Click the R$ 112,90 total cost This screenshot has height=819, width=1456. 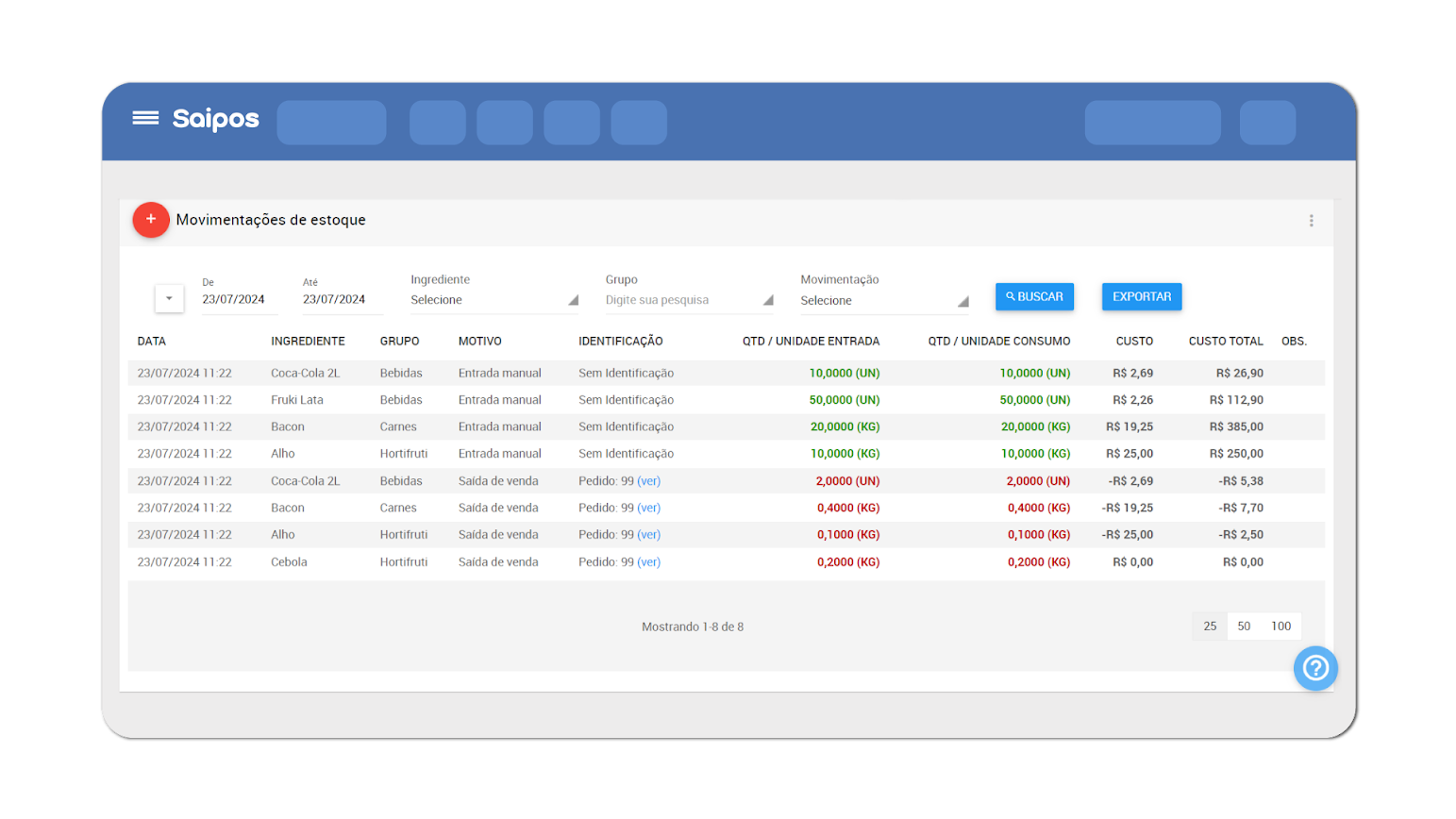[1236, 400]
